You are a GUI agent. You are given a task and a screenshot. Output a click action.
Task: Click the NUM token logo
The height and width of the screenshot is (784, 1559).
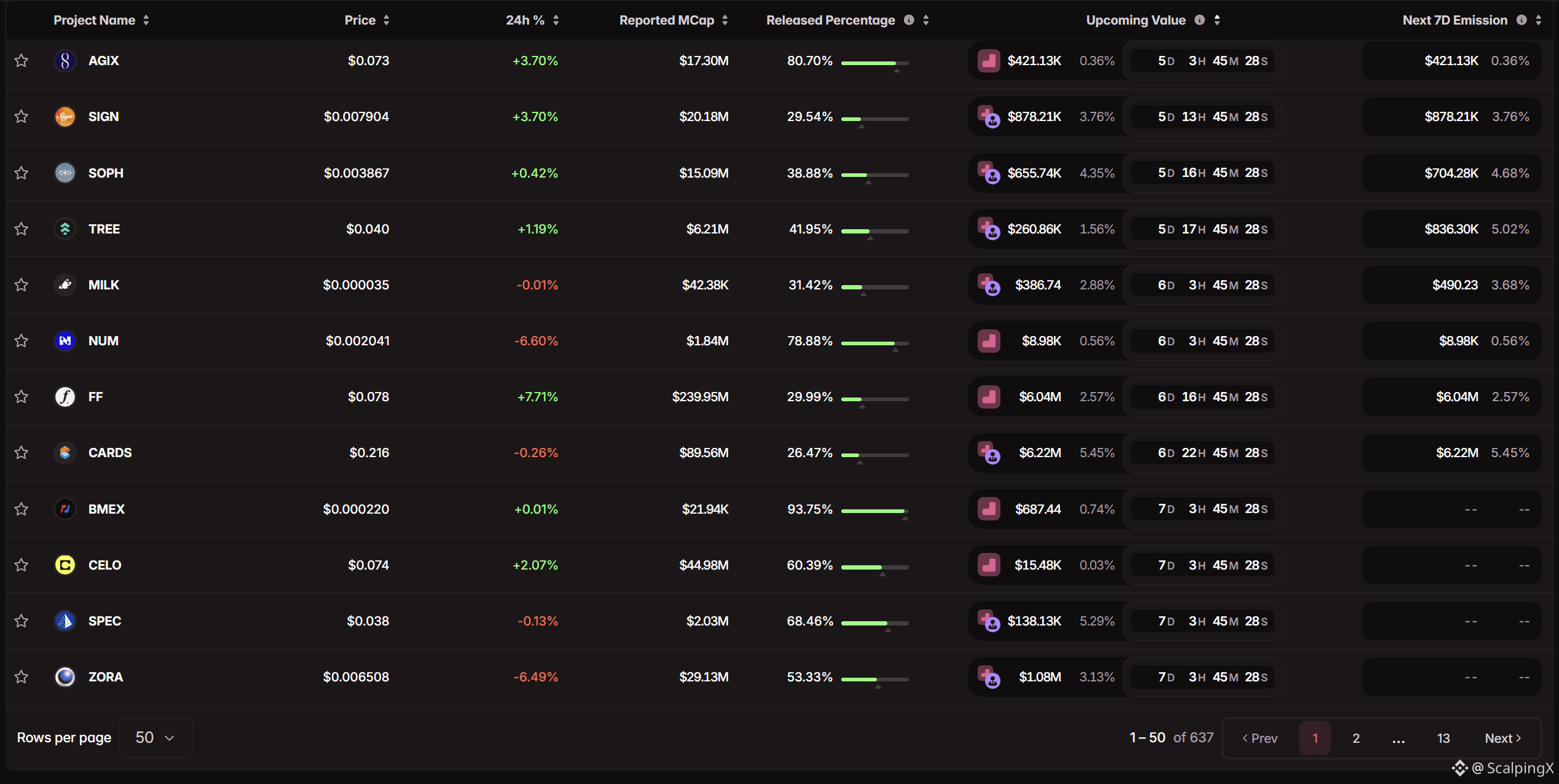pyautogui.click(x=65, y=341)
